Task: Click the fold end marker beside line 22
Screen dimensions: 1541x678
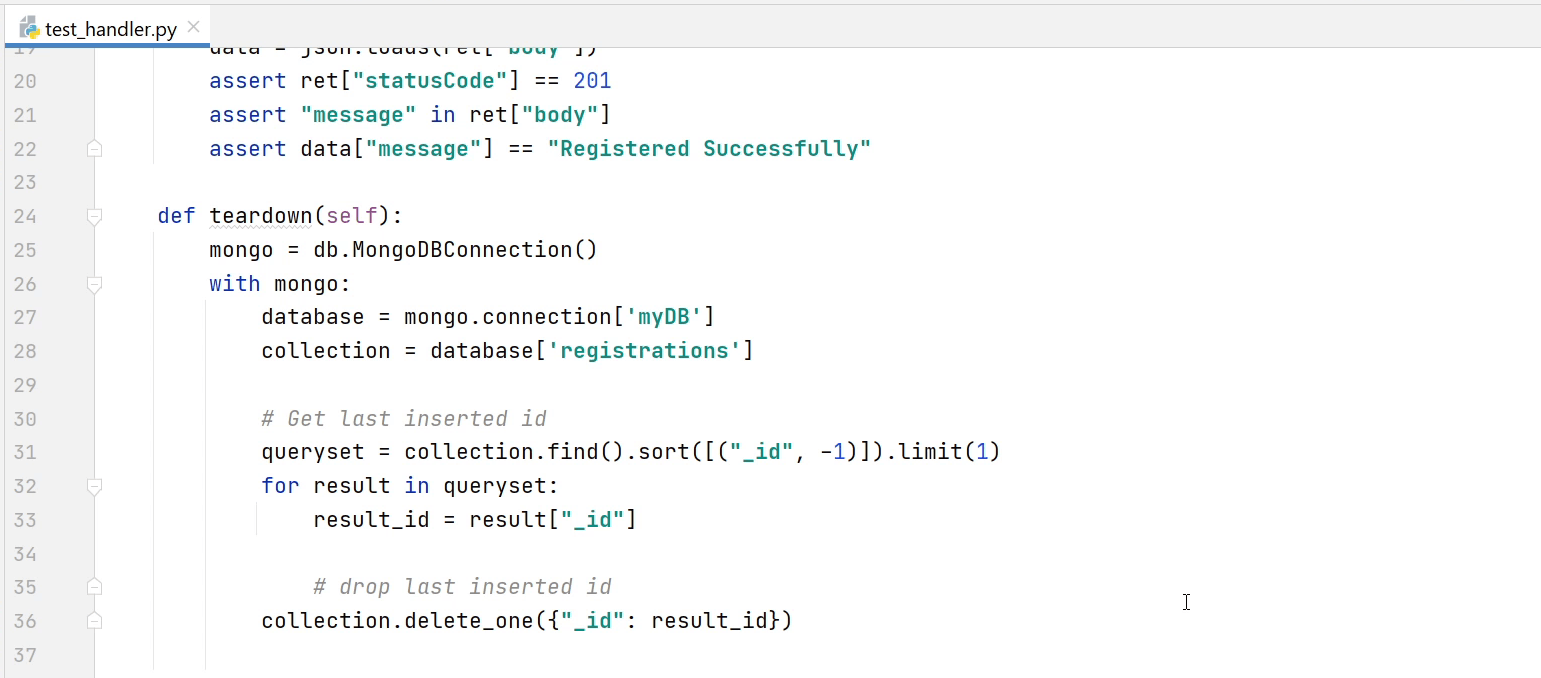Action: point(94,148)
